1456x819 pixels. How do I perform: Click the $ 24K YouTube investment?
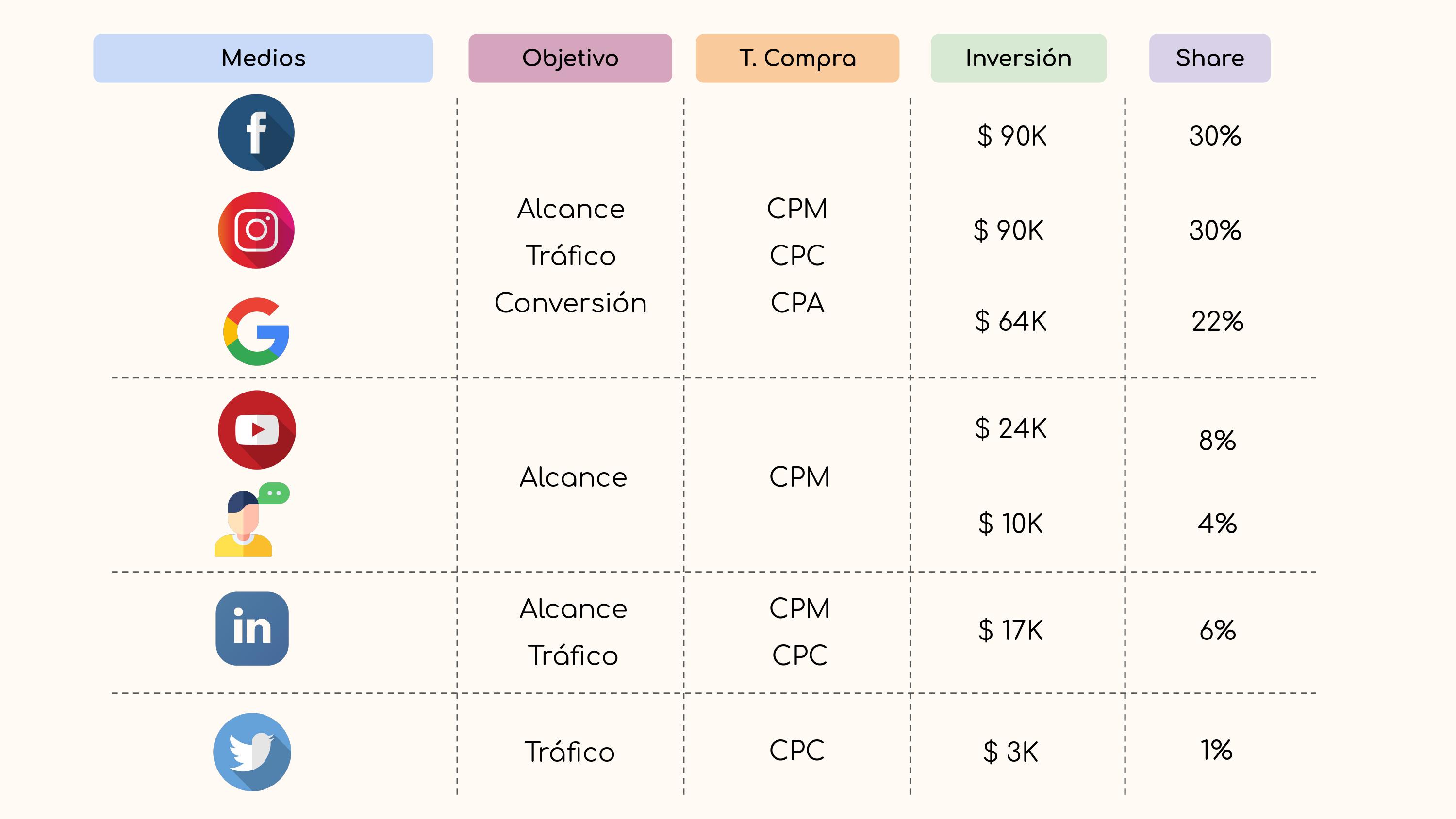tap(1010, 428)
